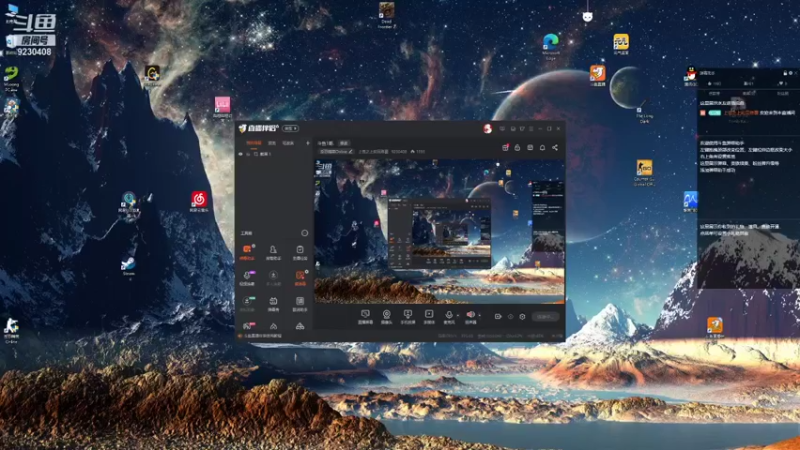Open the Douyu icon at bottom right
This screenshot has height=450, width=800.
[714, 327]
